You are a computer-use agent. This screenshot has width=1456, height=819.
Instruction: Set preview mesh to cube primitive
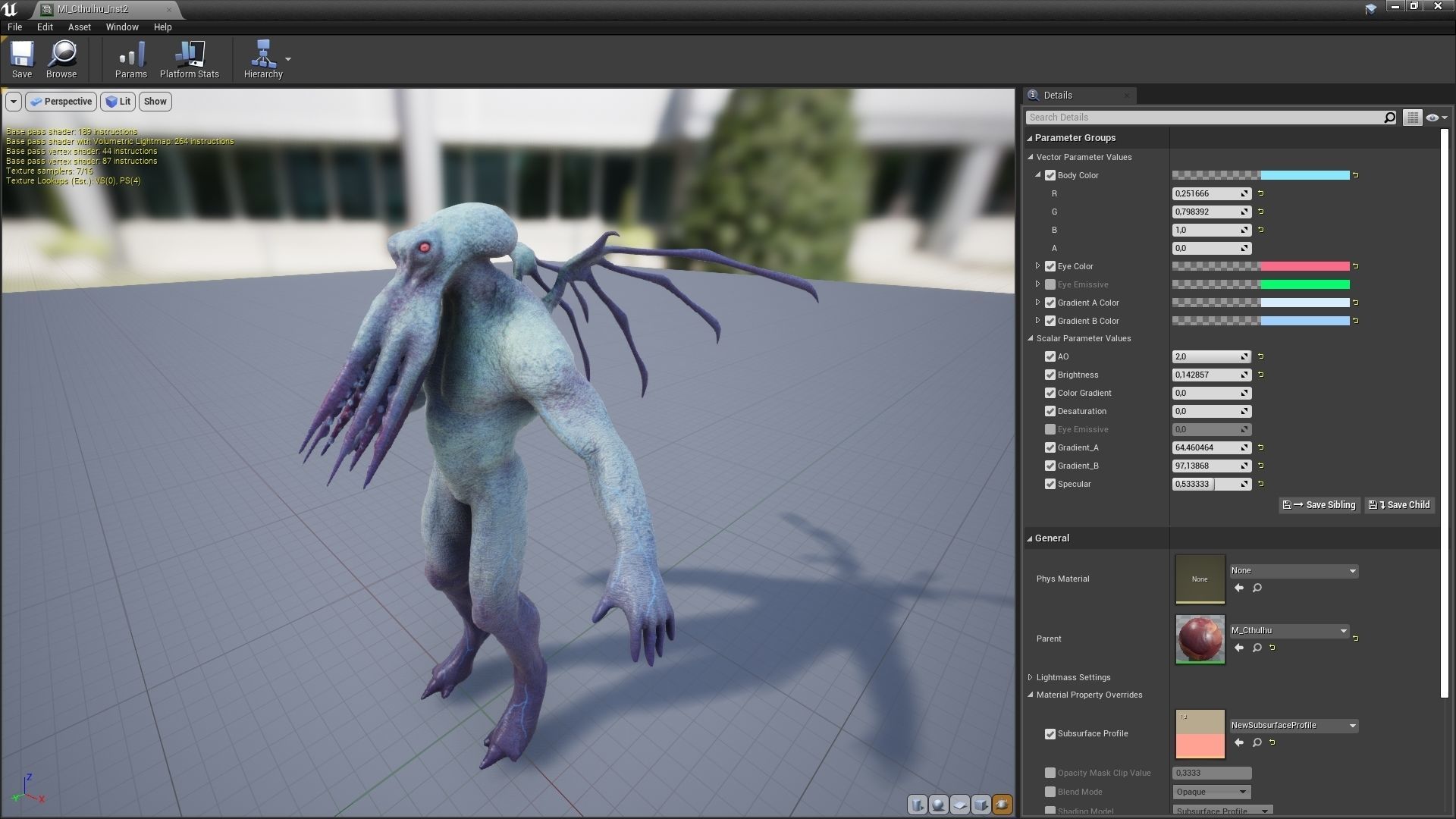(x=981, y=805)
